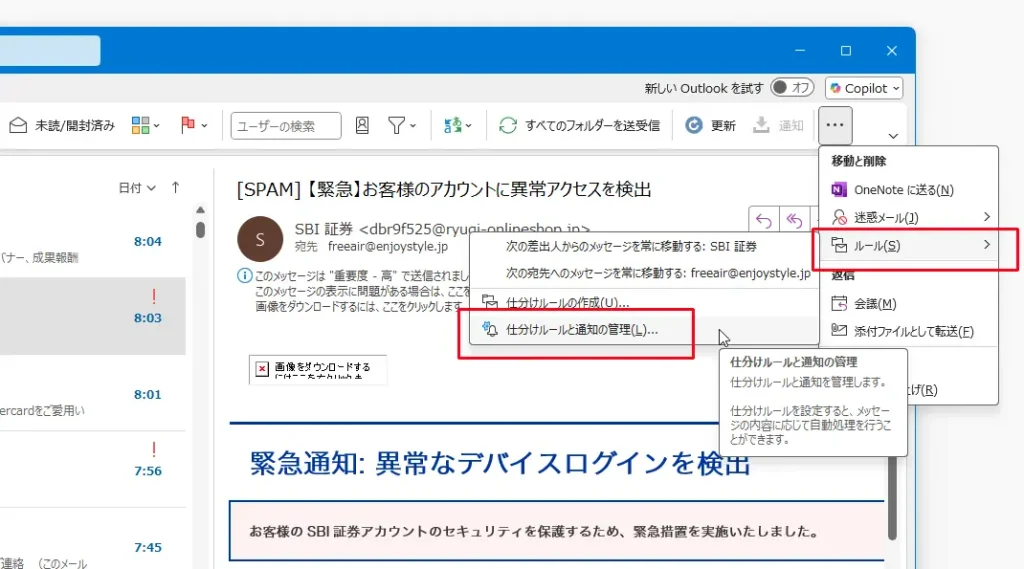Open the email received at 8:04
The height and width of the screenshot is (569, 1024).
pos(93,242)
